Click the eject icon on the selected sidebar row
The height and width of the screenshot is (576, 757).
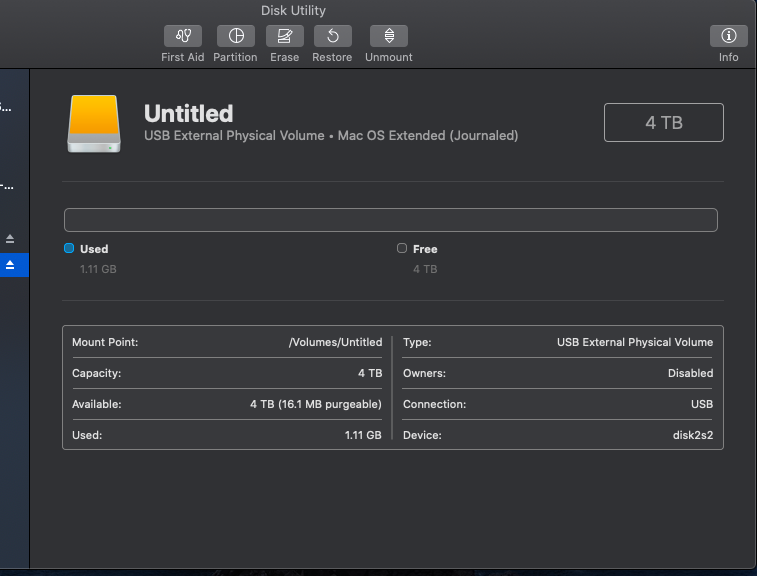(10, 265)
